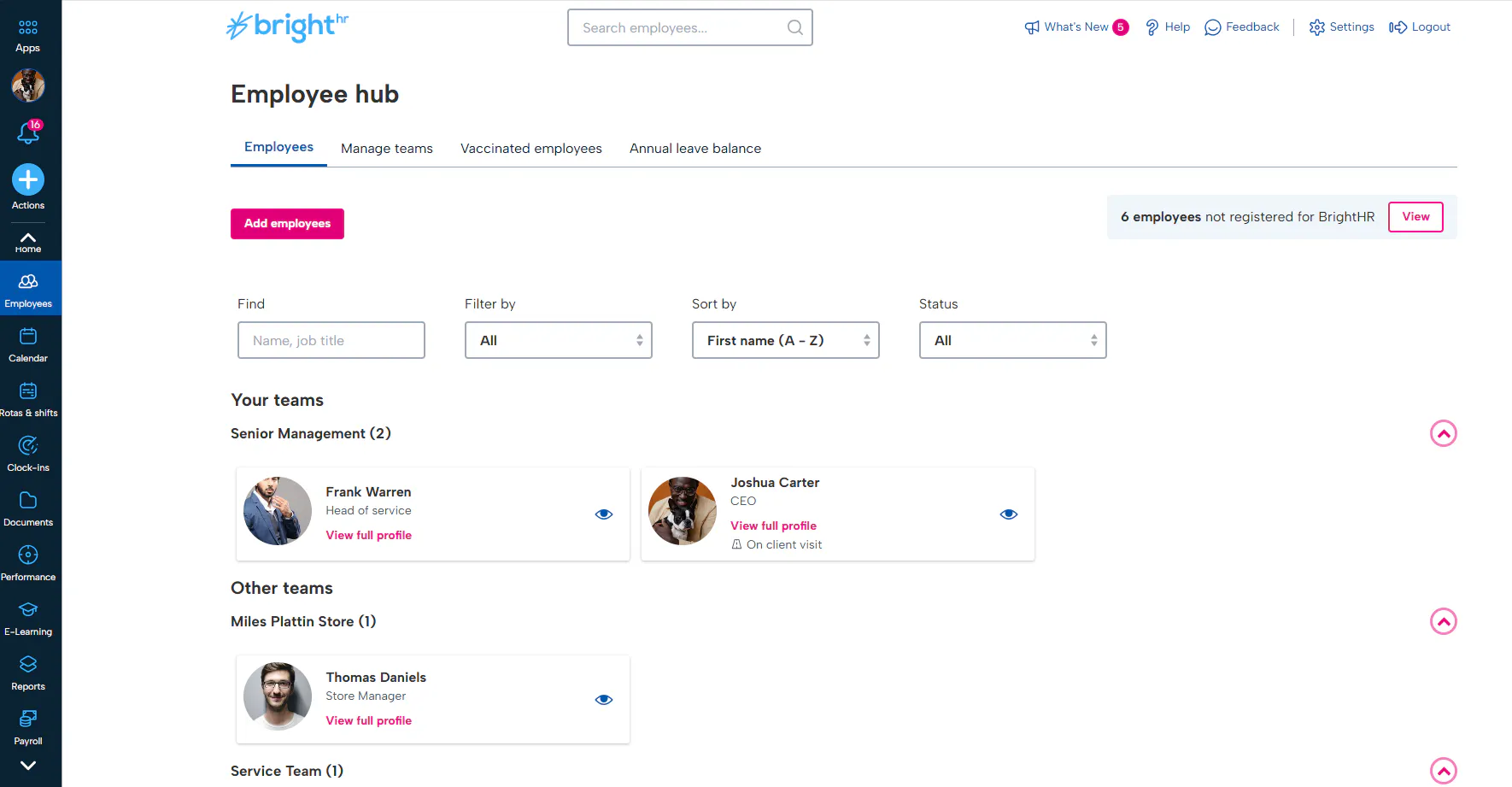Open the Filter by dropdown
The image size is (1512, 787).
[558, 340]
